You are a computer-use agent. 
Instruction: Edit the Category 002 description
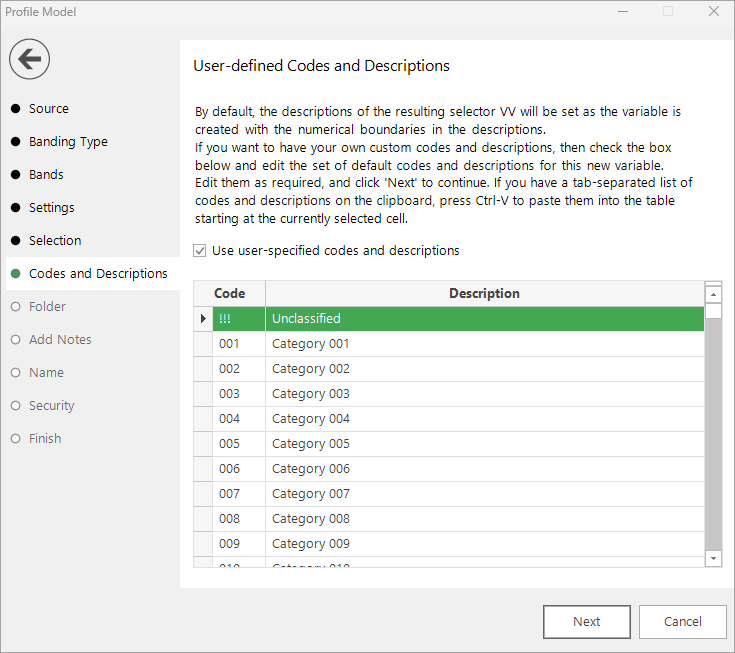(x=485, y=369)
